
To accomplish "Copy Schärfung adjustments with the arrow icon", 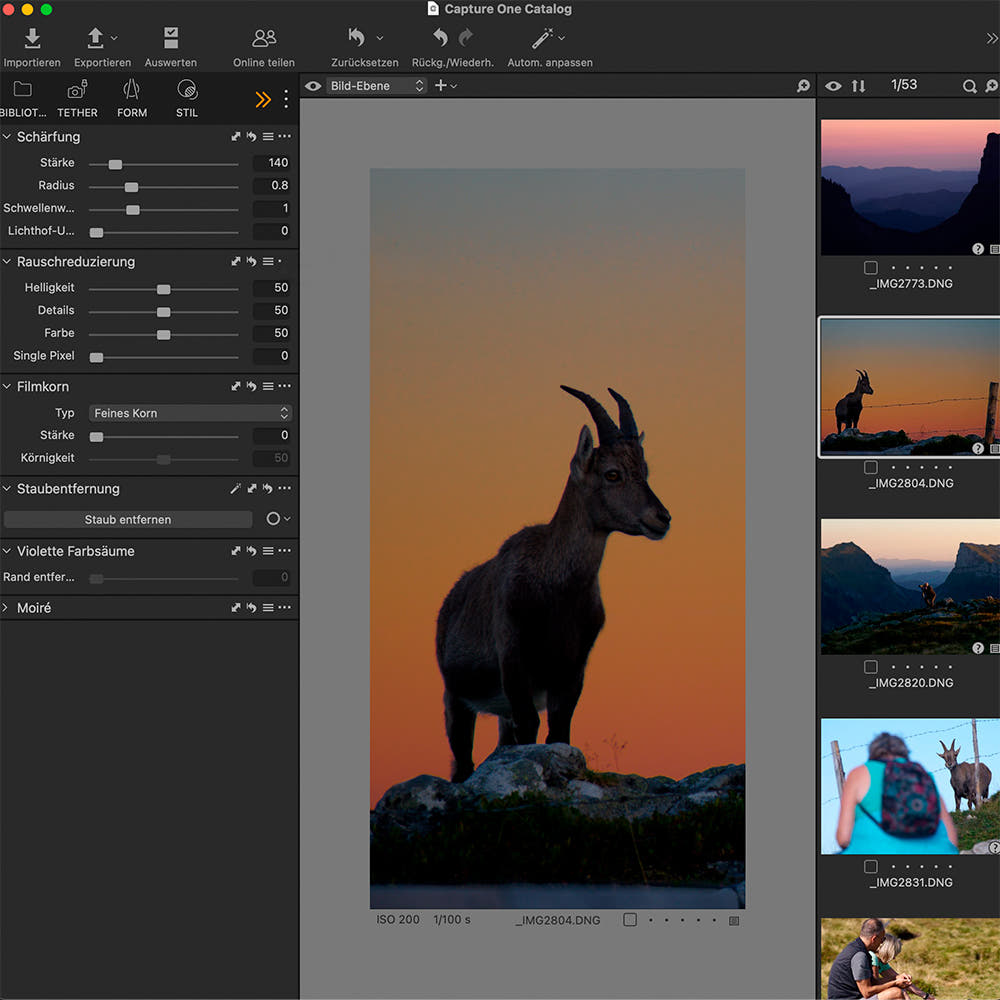I will coord(236,136).
